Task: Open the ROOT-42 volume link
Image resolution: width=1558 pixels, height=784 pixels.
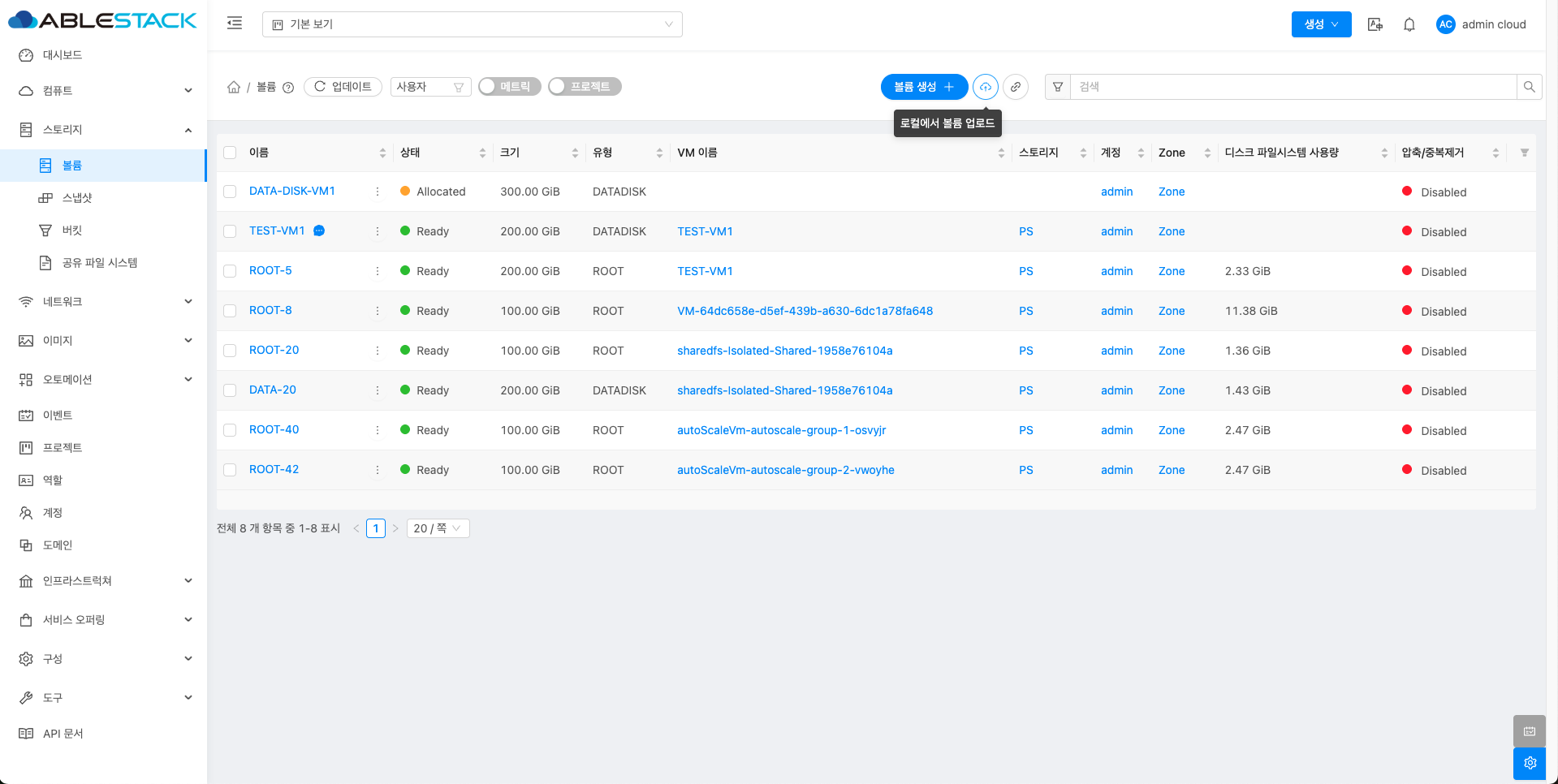Action: (274, 469)
